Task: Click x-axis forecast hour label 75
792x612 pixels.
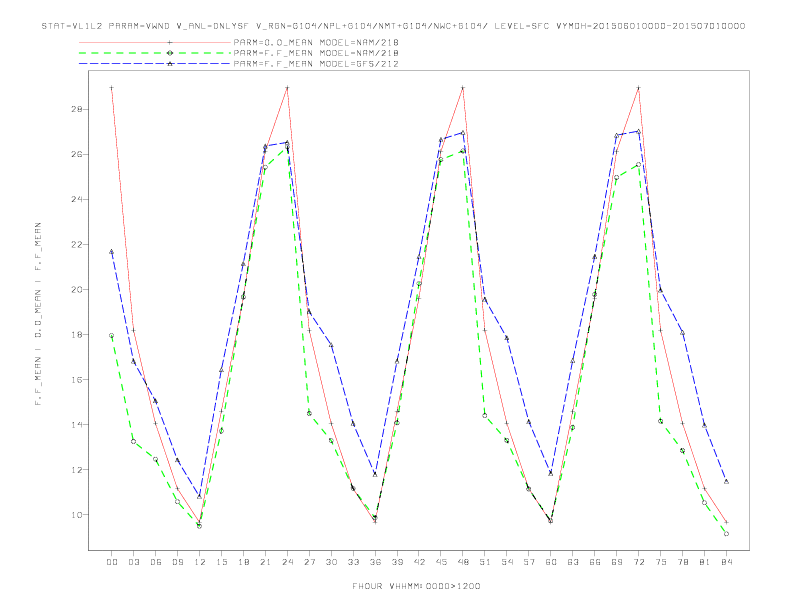Action: click(661, 562)
